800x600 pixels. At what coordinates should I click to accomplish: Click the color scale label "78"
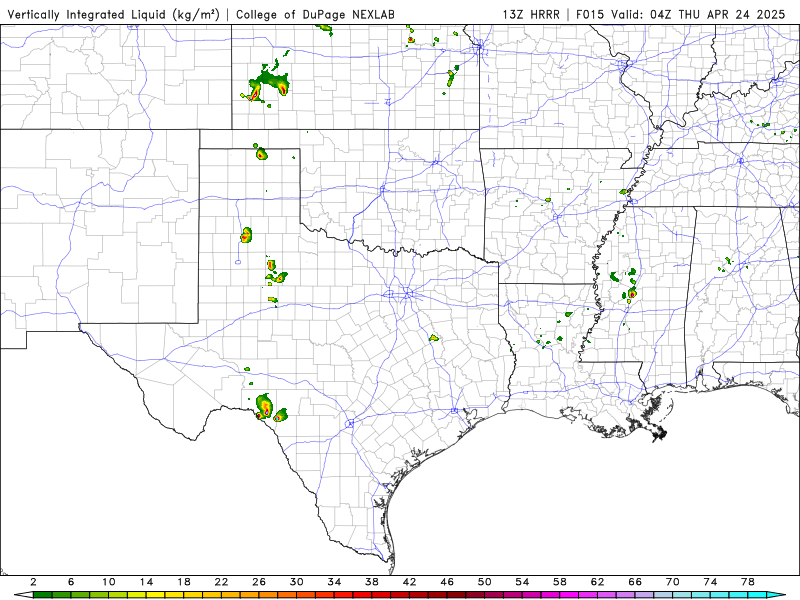pyautogui.click(x=748, y=582)
